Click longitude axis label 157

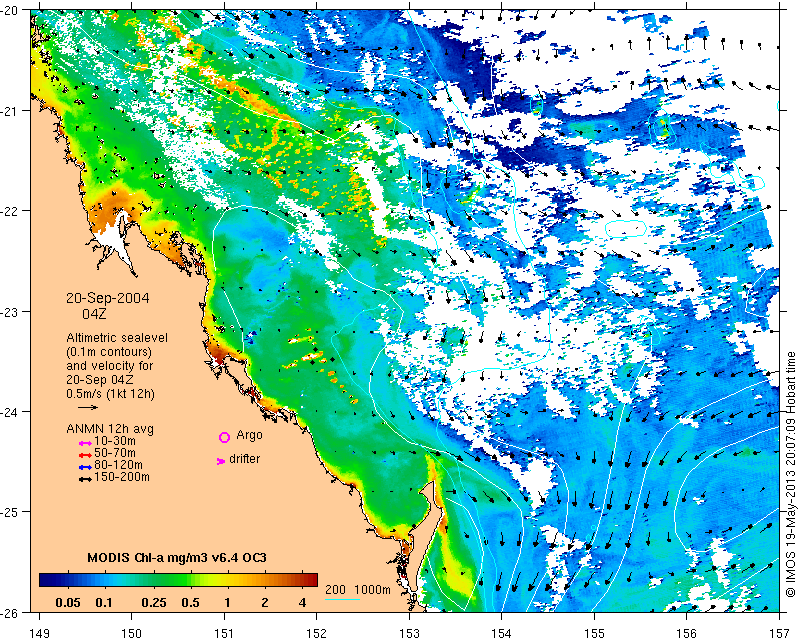pyautogui.click(x=780, y=633)
